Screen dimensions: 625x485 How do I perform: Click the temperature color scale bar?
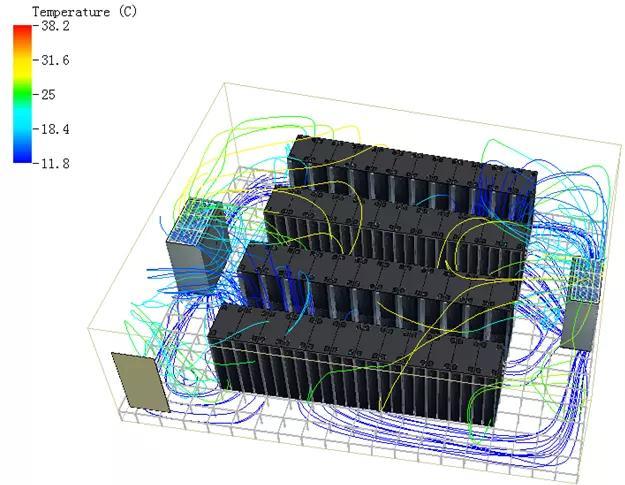pos(22,94)
